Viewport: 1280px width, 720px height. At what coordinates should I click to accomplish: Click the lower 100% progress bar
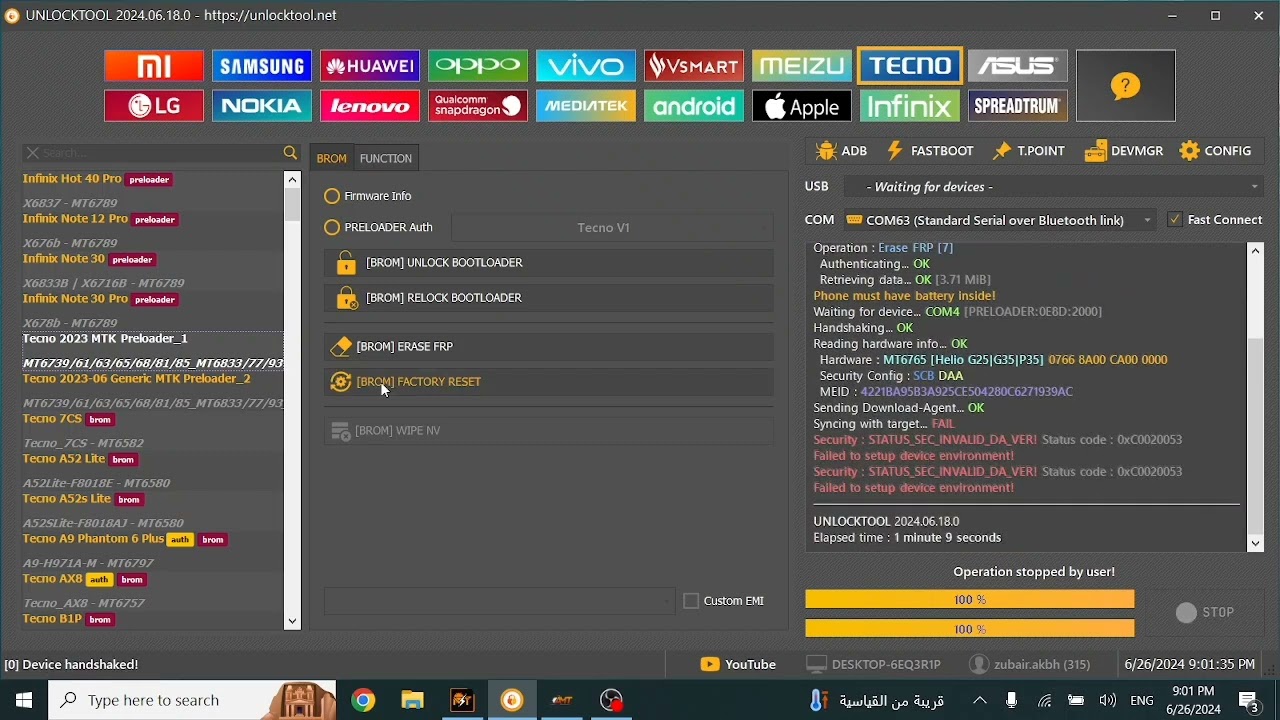[x=970, y=629]
